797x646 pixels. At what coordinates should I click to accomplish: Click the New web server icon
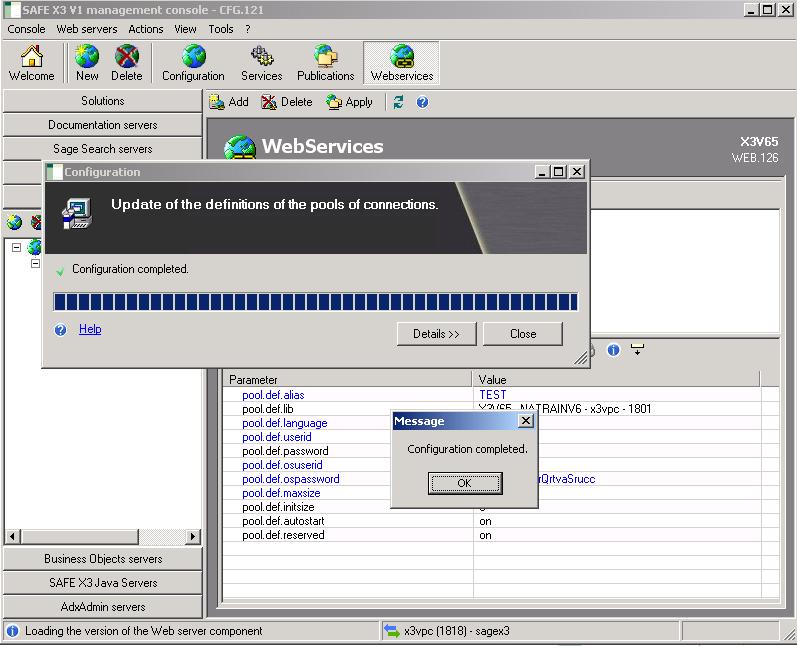point(87,64)
